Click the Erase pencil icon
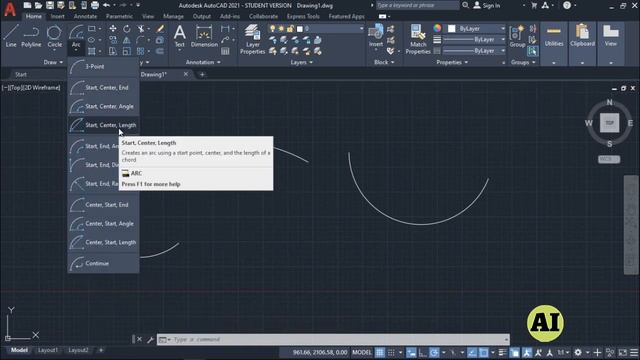The image size is (640, 360). pyautogui.click(x=160, y=29)
